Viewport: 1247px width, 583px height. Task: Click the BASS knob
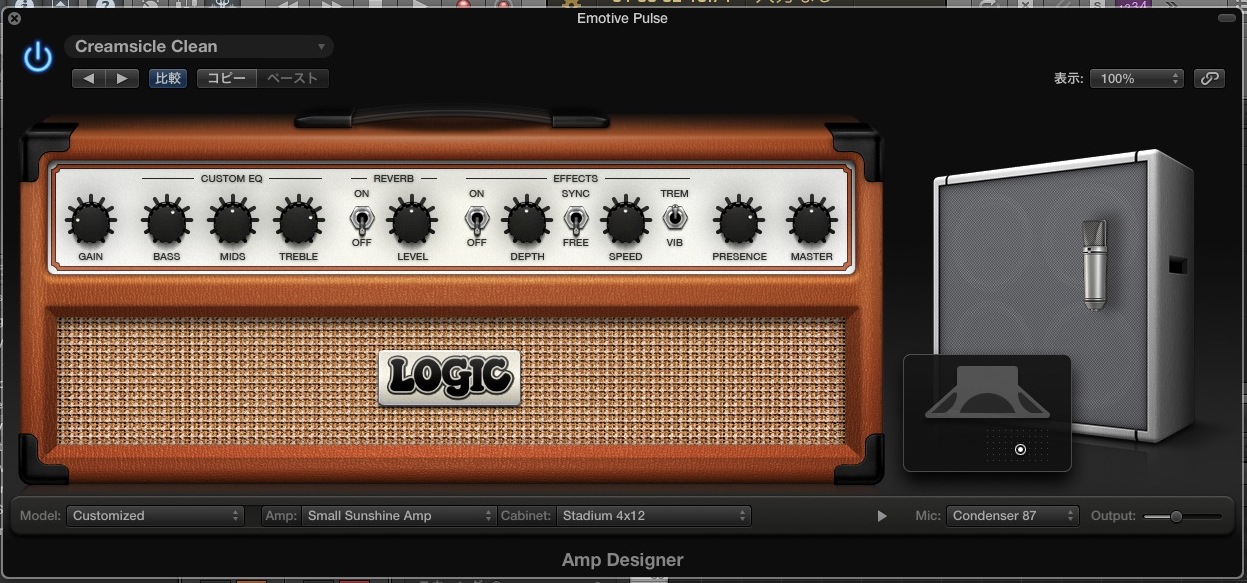[x=166, y=220]
